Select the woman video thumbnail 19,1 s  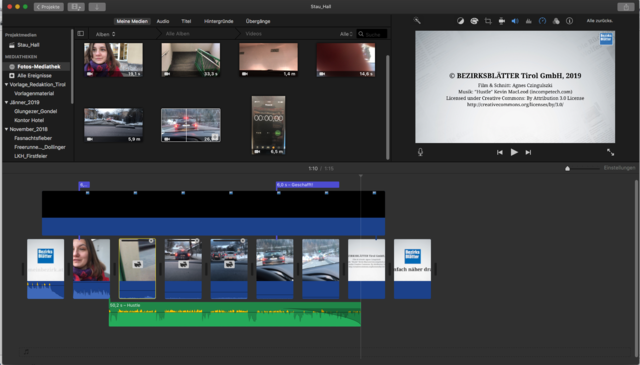click(x=113, y=60)
